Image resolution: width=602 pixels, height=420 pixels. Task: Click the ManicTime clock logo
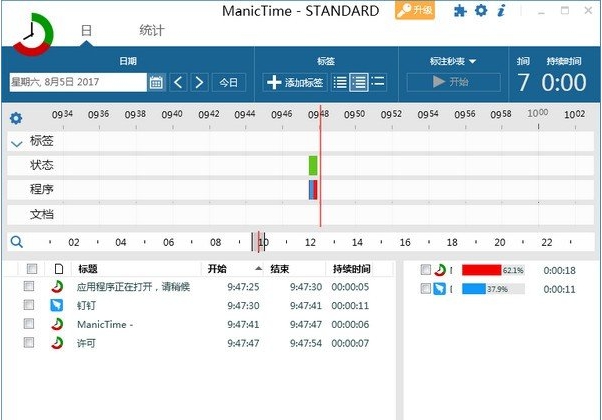32,35
